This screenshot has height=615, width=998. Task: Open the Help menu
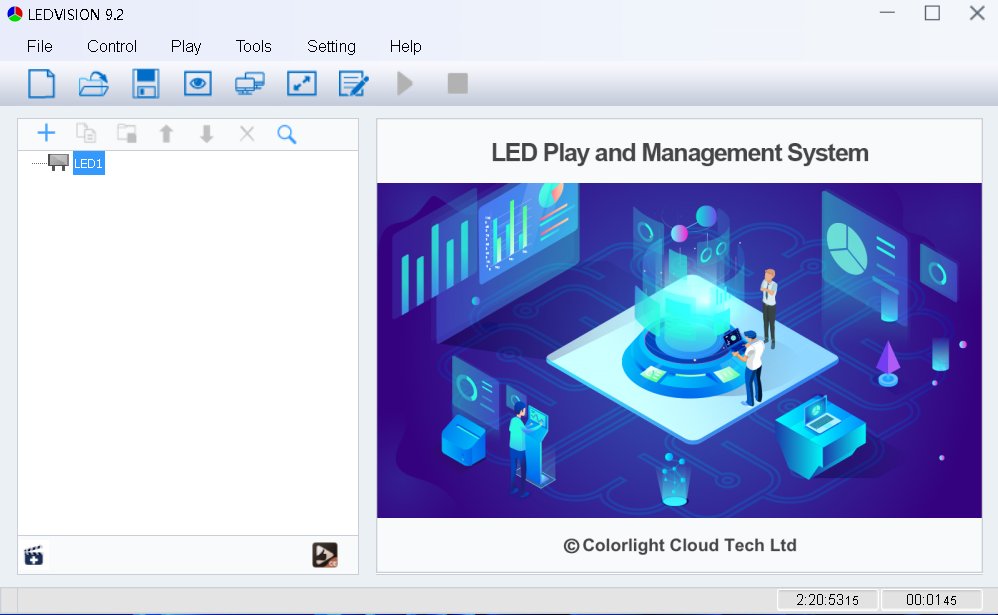(405, 46)
